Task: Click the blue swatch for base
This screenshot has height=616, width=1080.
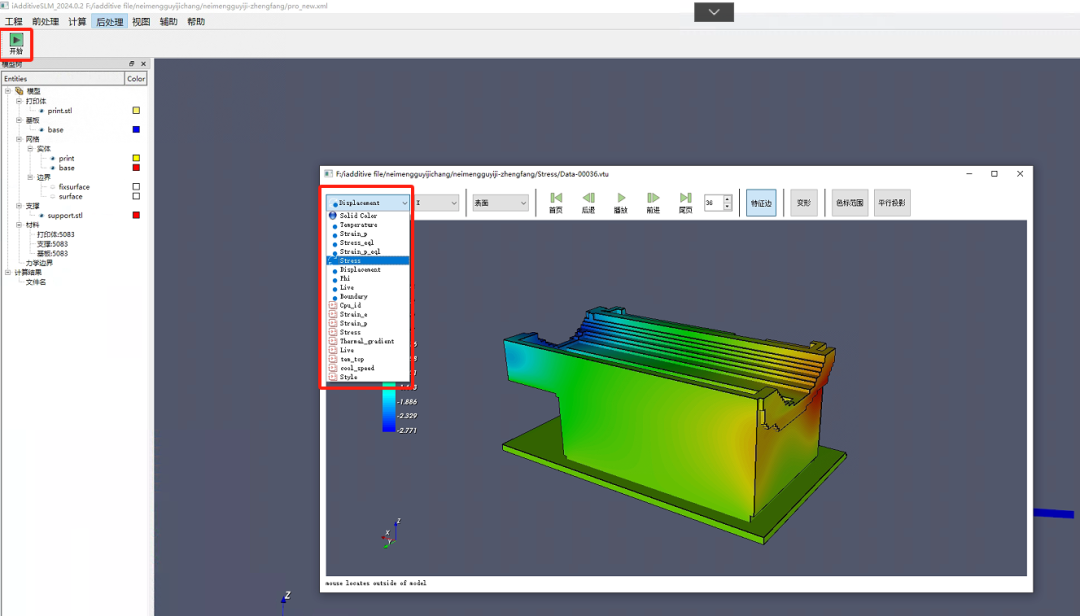Action: click(136, 130)
